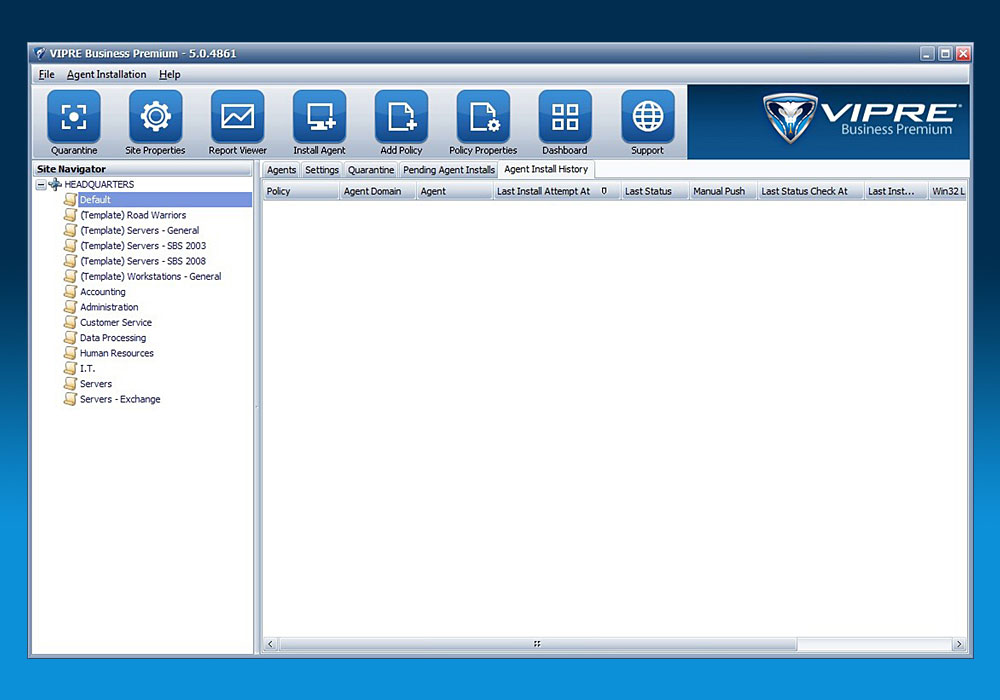Sort by Last Status Check At column
1000x700 pixels.
[811, 191]
